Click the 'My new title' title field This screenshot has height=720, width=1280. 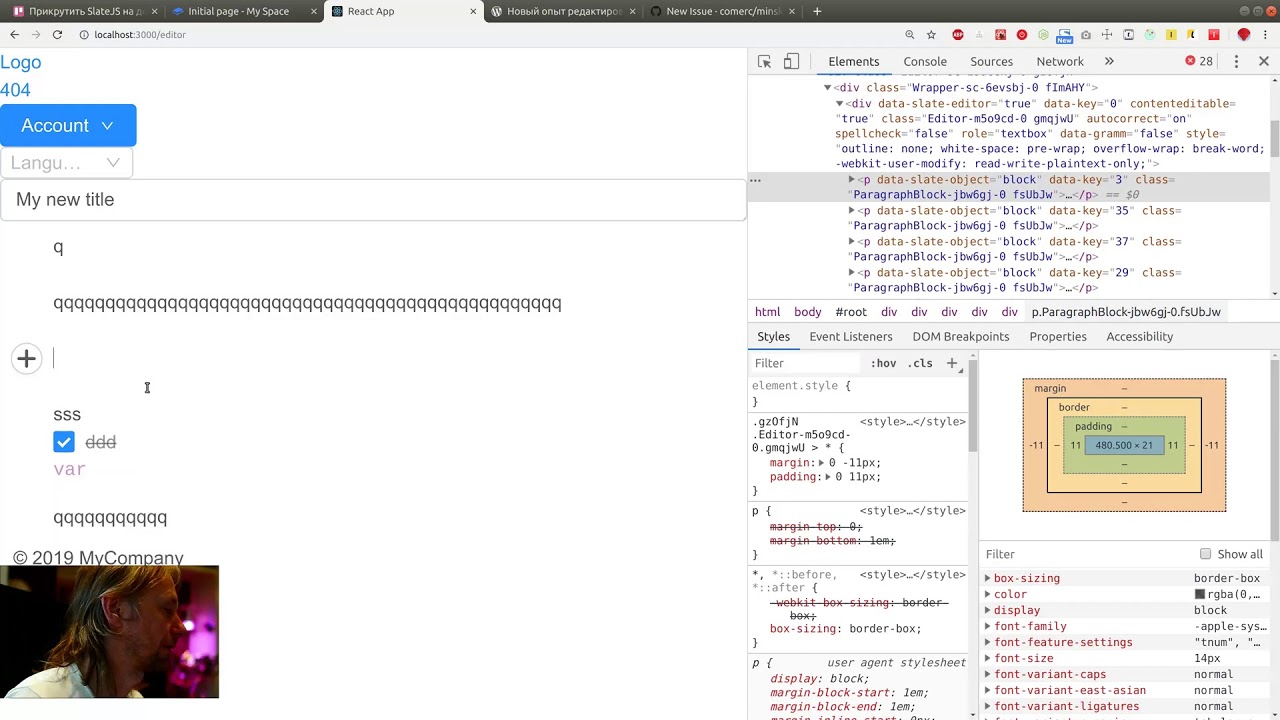pyautogui.click(x=373, y=200)
